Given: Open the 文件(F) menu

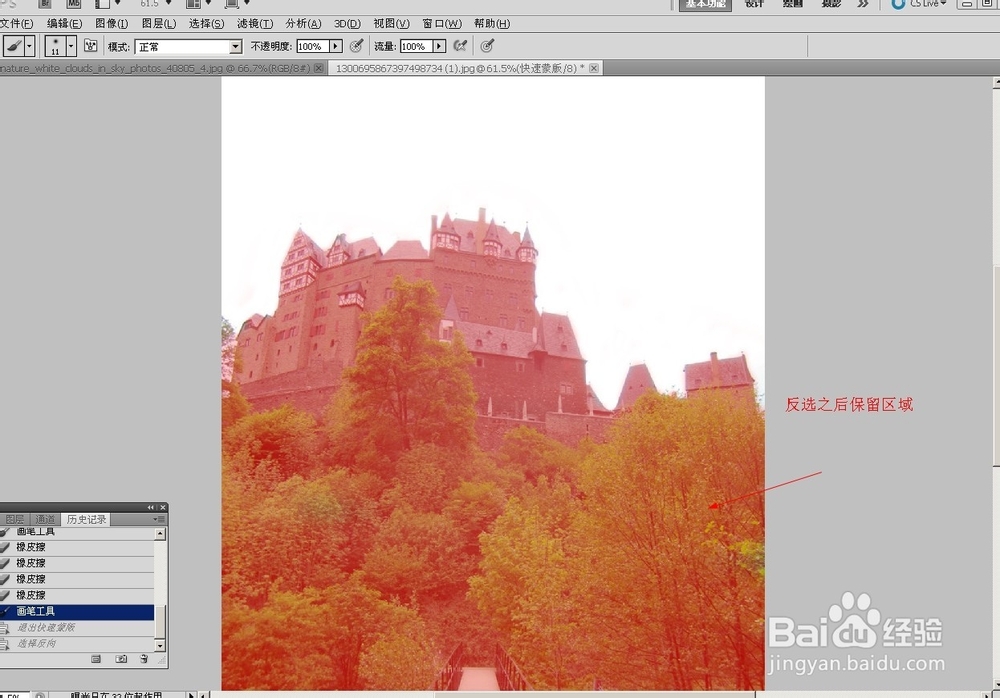Looking at the screenshot, I should (x=16, y=24).
